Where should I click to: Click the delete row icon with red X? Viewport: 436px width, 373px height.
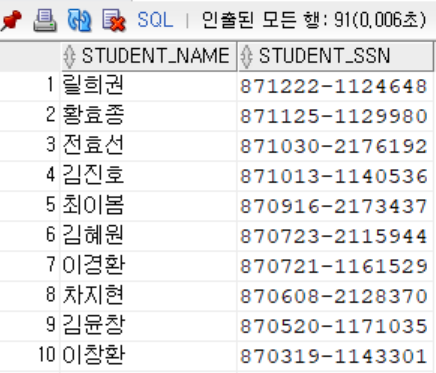[114, 21]
